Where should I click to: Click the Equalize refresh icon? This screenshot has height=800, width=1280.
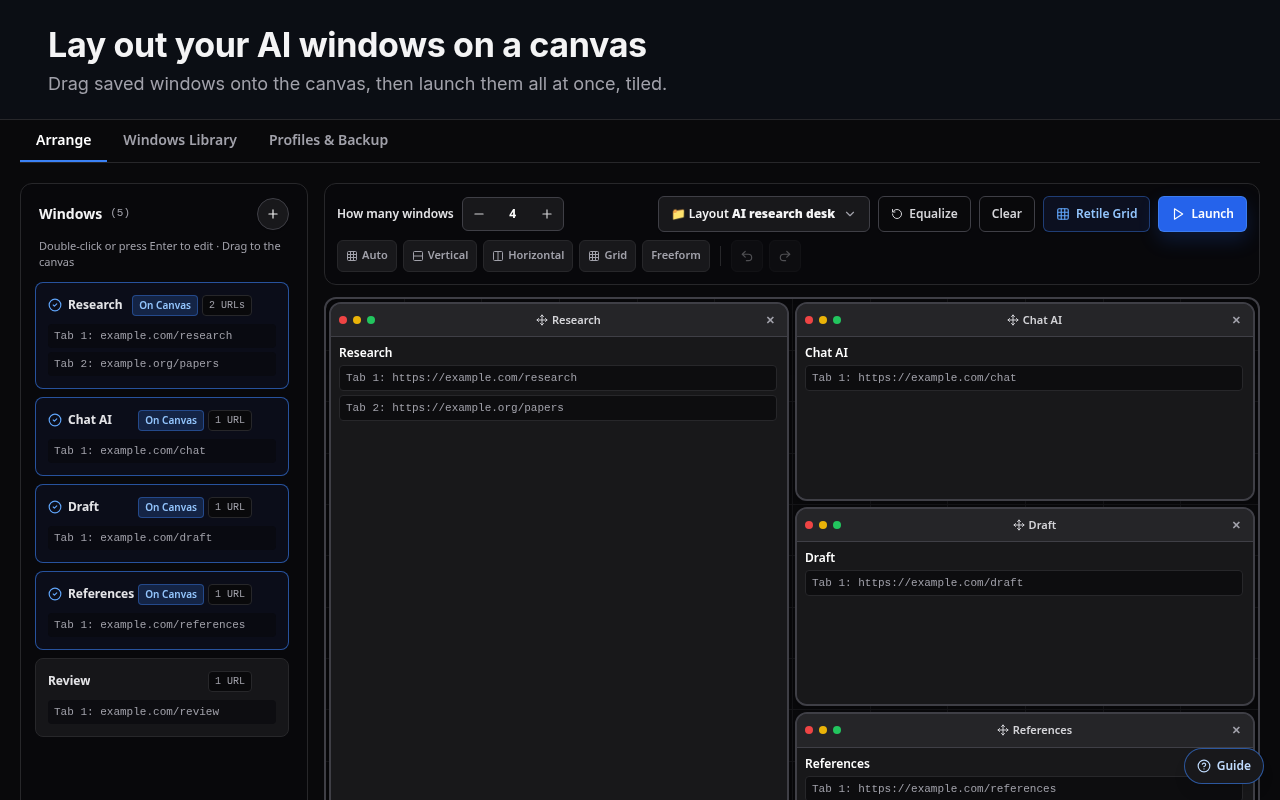click(x=897, y=214)
